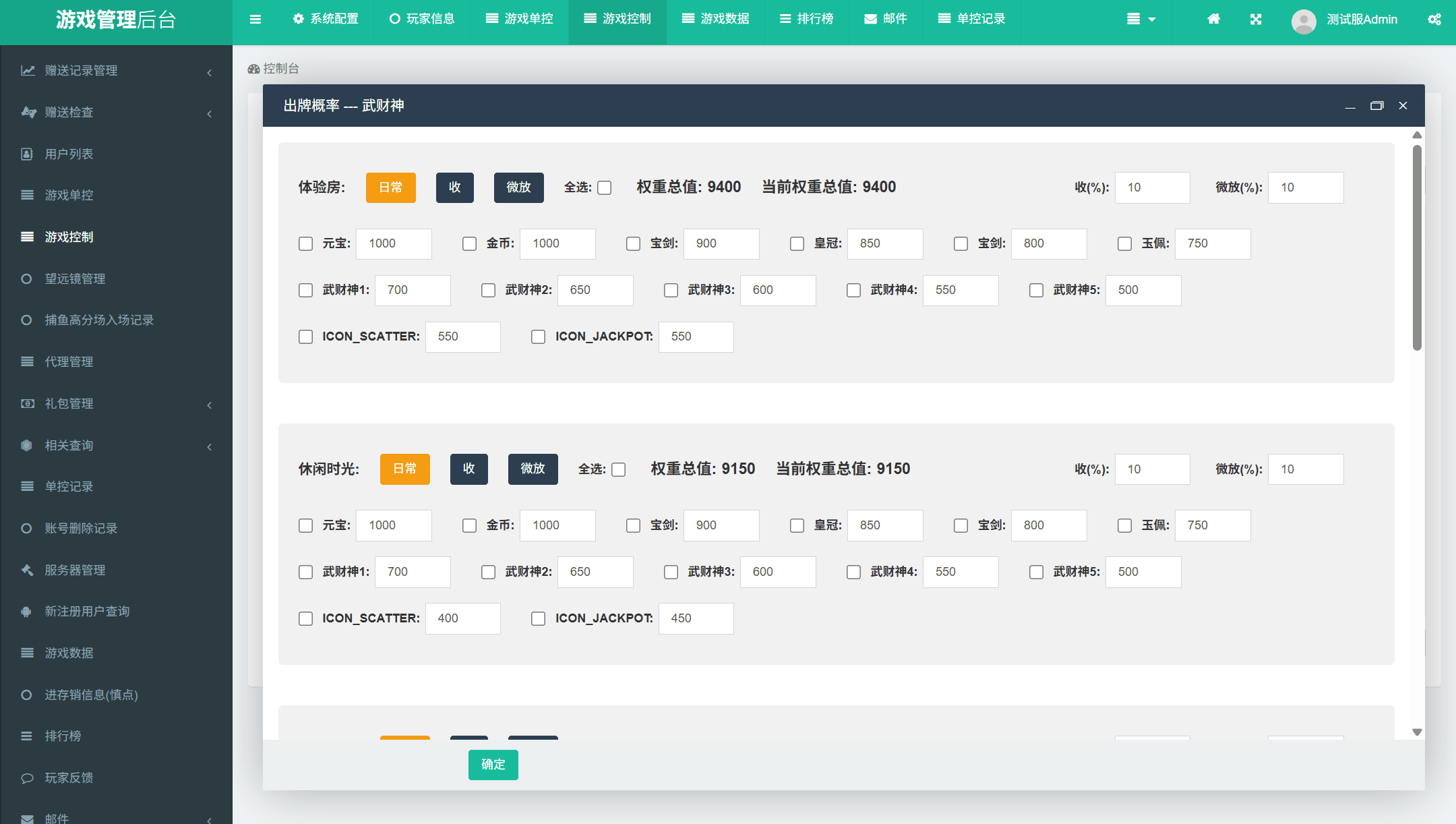The height and width of the screenshot is (824, 1456).
Task: Check the 武财神1 checkbox in 体验房
Action: tap(306, 291)
